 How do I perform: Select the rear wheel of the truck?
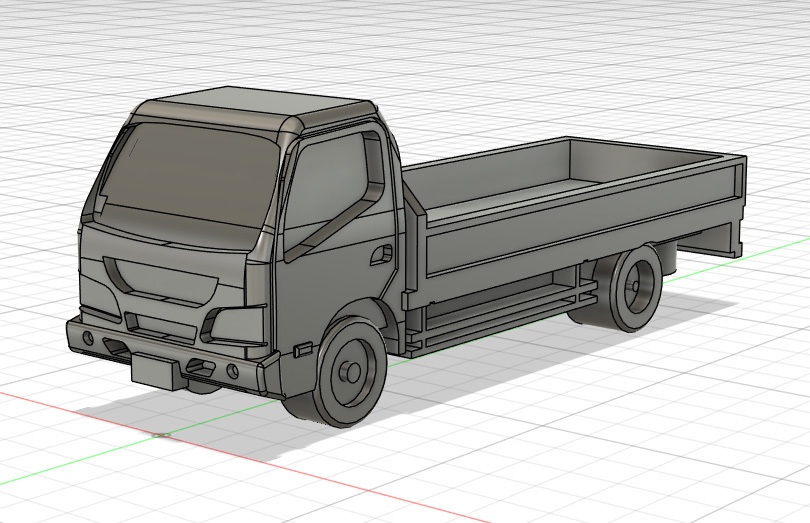coord(634,287)
